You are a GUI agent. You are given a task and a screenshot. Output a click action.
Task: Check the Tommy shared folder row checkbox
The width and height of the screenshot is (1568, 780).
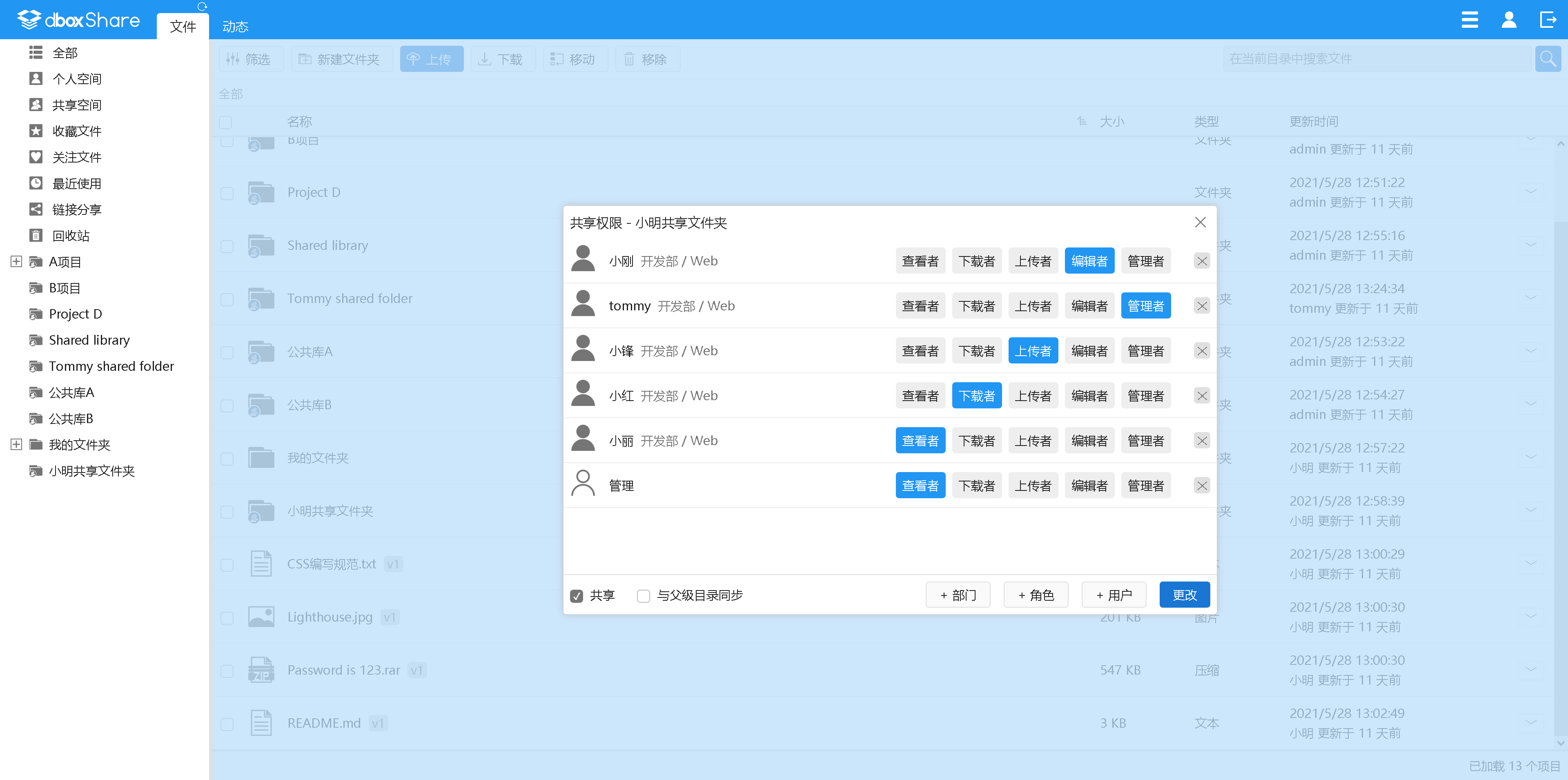(x=227, y=300)
